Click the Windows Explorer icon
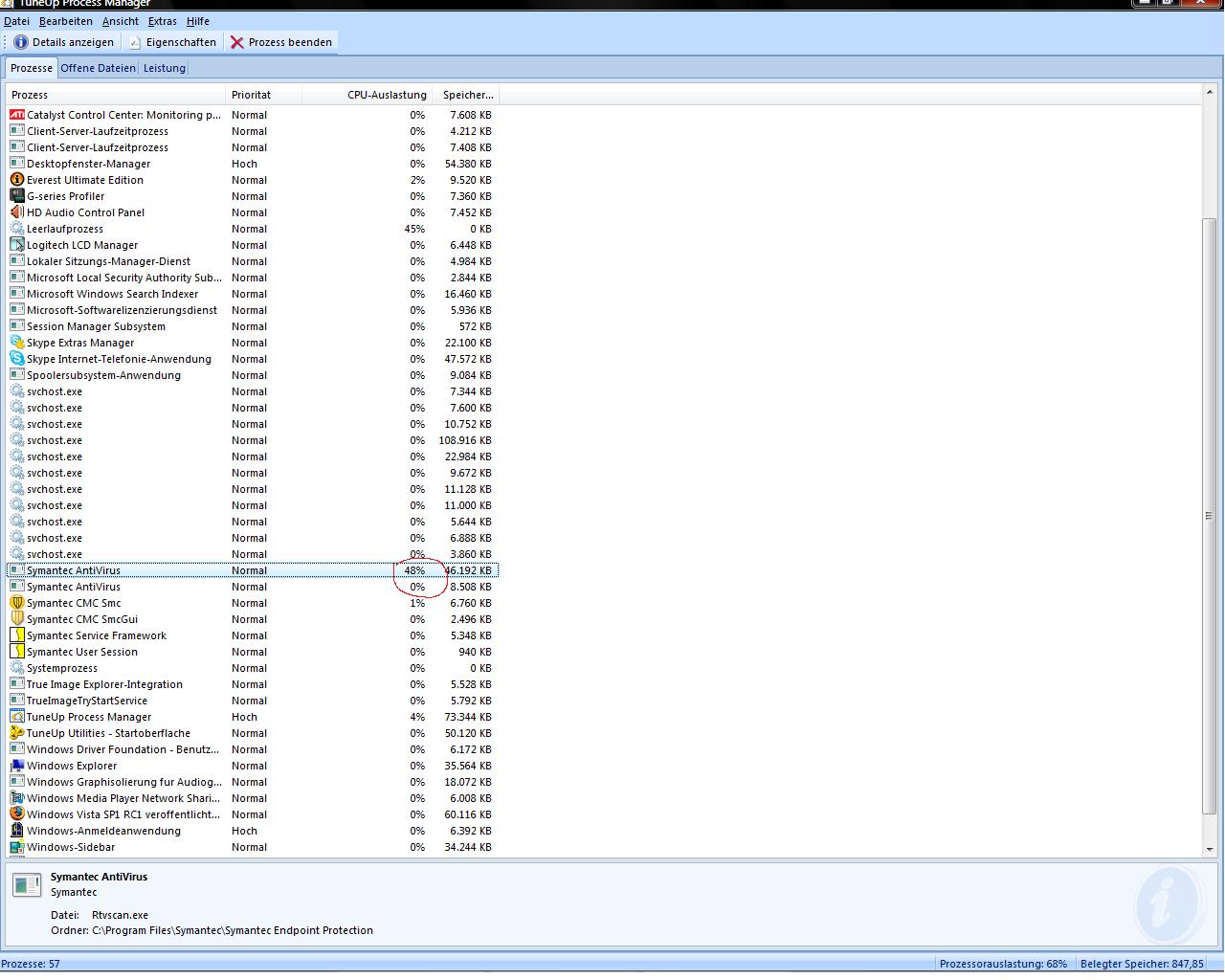 pos(16,766)
